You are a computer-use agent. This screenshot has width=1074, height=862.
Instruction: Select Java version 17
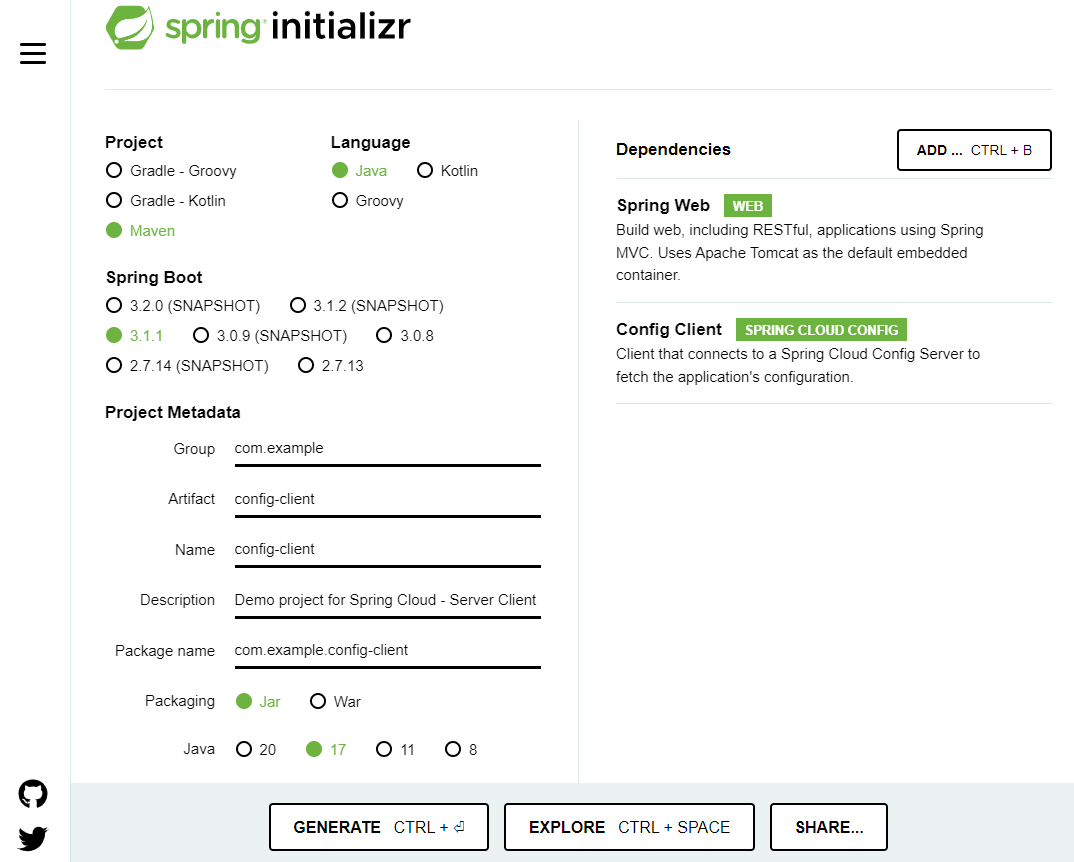(326, 750)
